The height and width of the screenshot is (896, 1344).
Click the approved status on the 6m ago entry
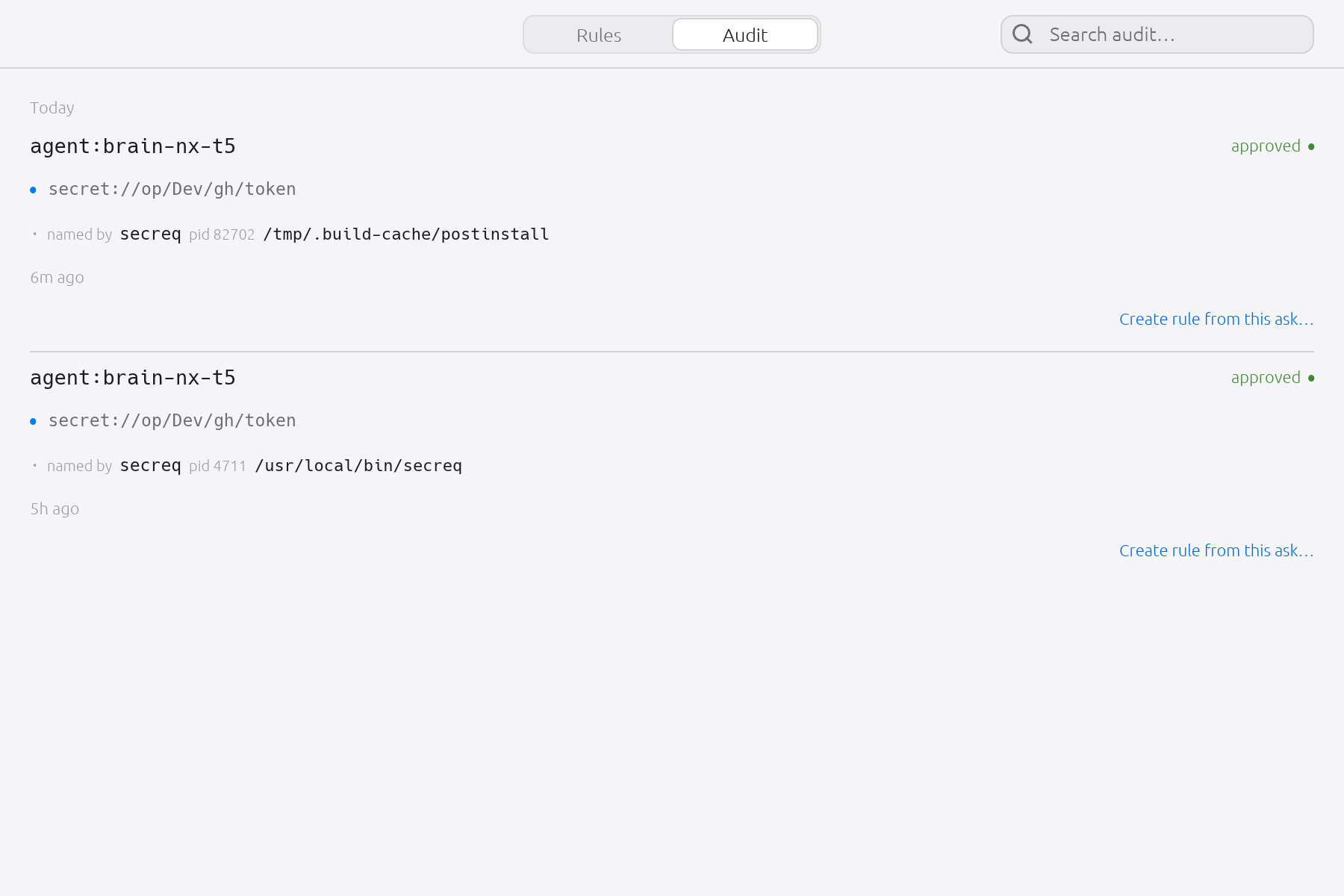[x=1272, y=146]
